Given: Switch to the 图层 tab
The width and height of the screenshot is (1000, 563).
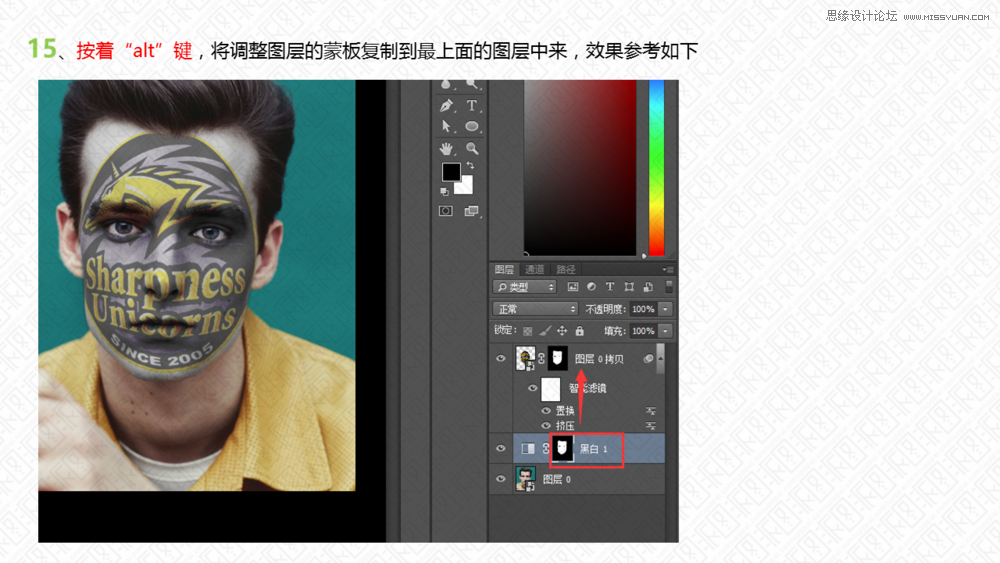Looking at the screenshot, I should tap(504, 270).
